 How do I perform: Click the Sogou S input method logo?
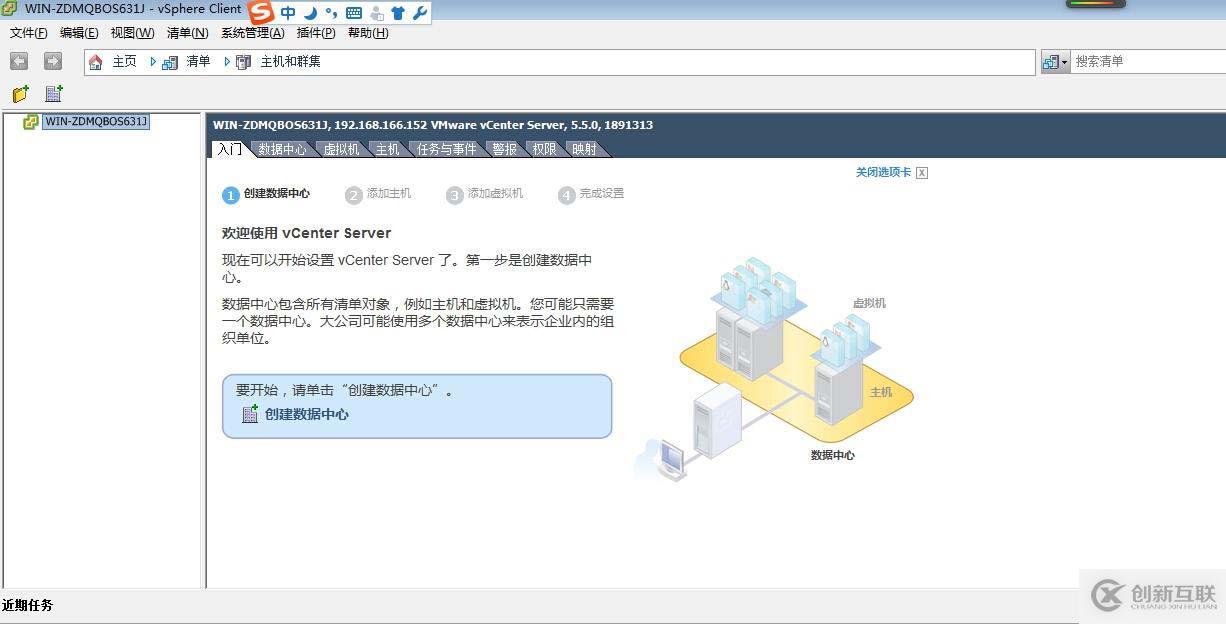pos(261,12)
